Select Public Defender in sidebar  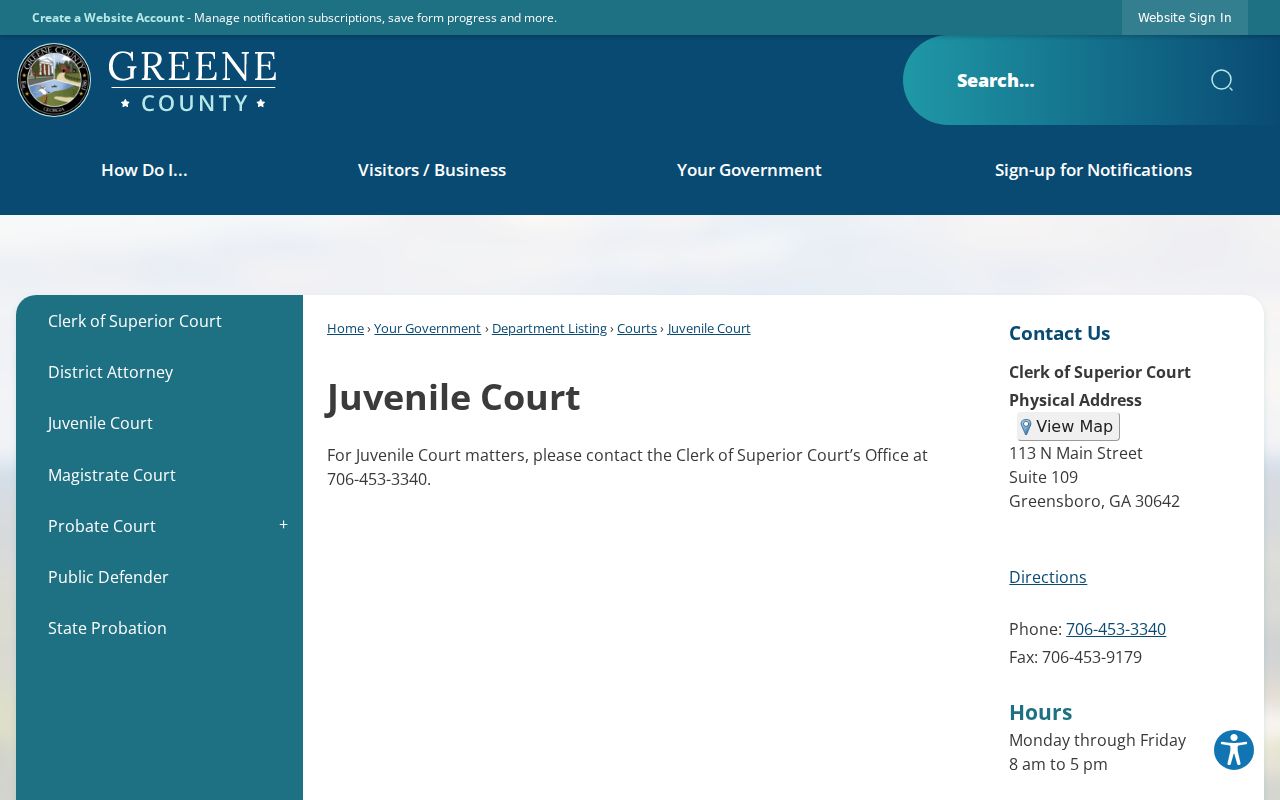click(x=159, y=577)
